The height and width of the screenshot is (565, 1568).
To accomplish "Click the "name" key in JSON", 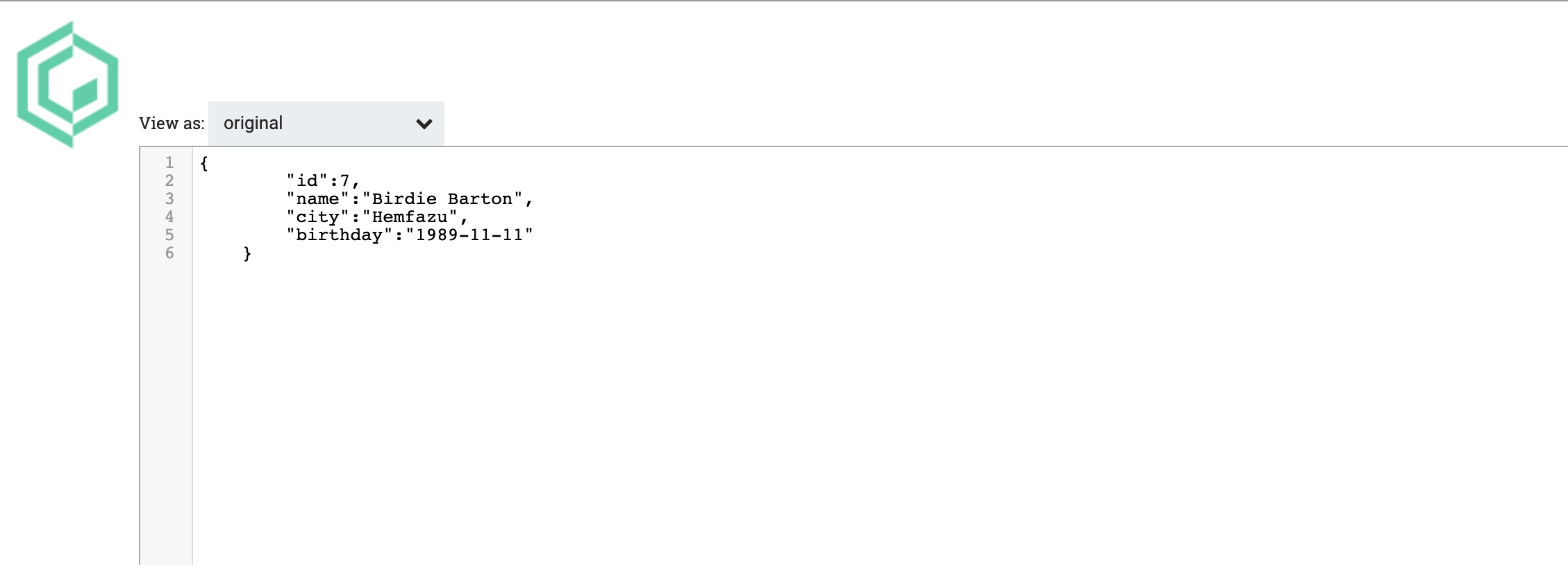I will point(317,199).
